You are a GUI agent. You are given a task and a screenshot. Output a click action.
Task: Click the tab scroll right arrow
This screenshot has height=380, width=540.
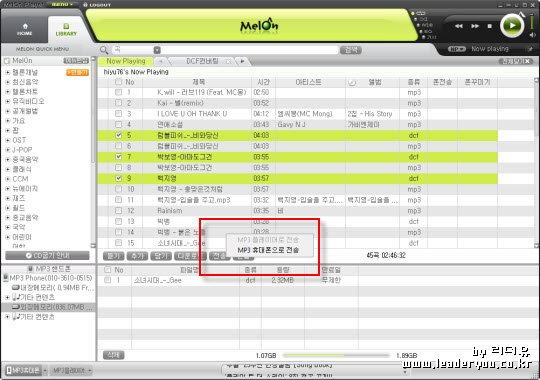[242, 61]
